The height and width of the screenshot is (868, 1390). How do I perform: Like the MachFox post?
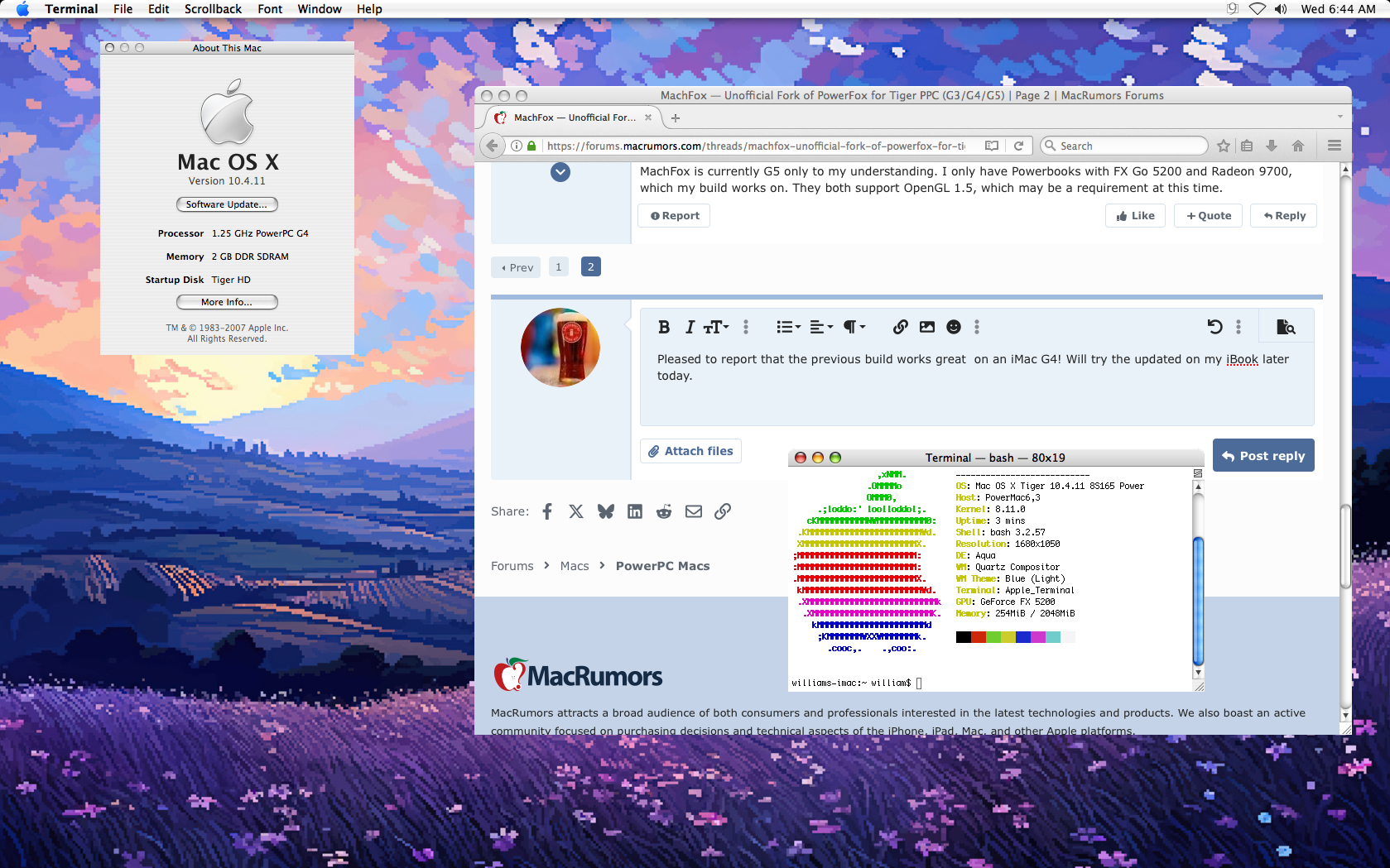point(1135,216)
